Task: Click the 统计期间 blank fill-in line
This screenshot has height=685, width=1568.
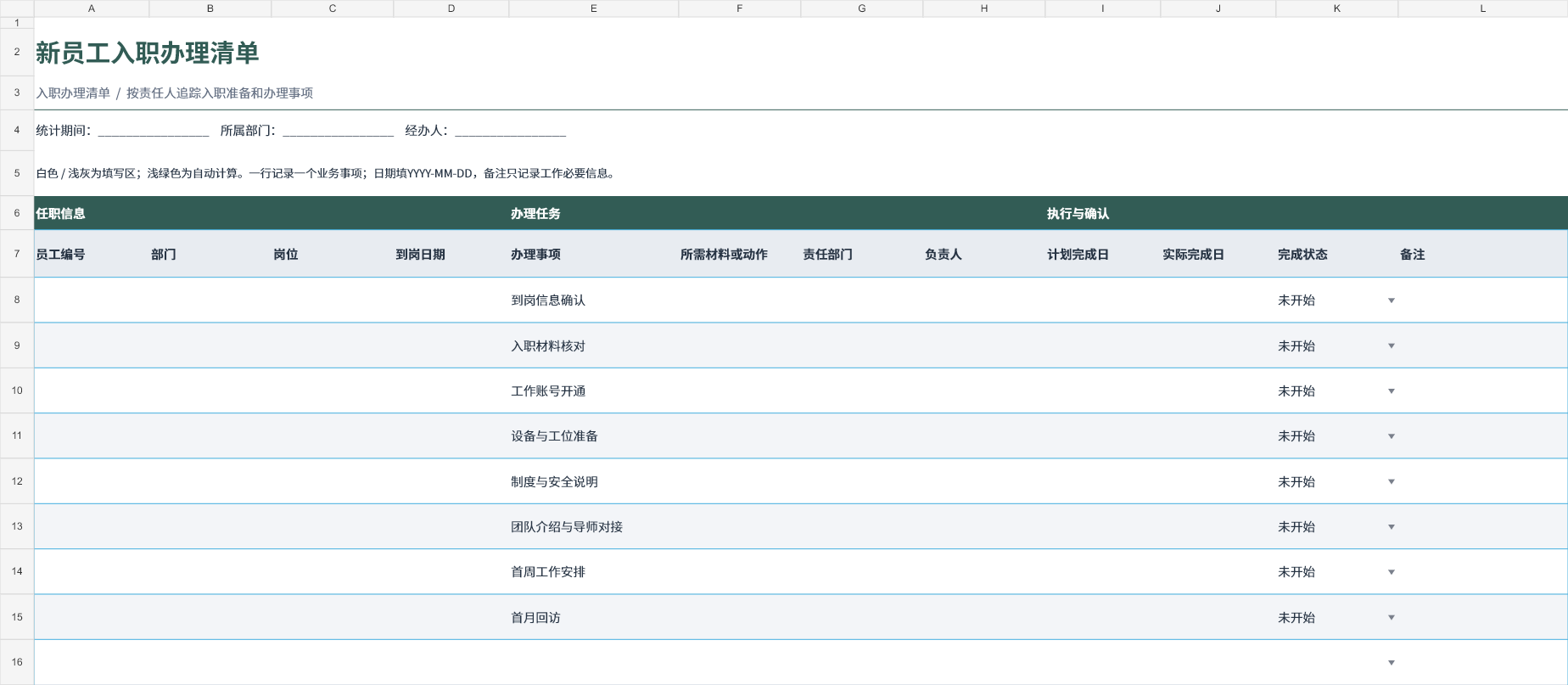Action: click(154, 132)
